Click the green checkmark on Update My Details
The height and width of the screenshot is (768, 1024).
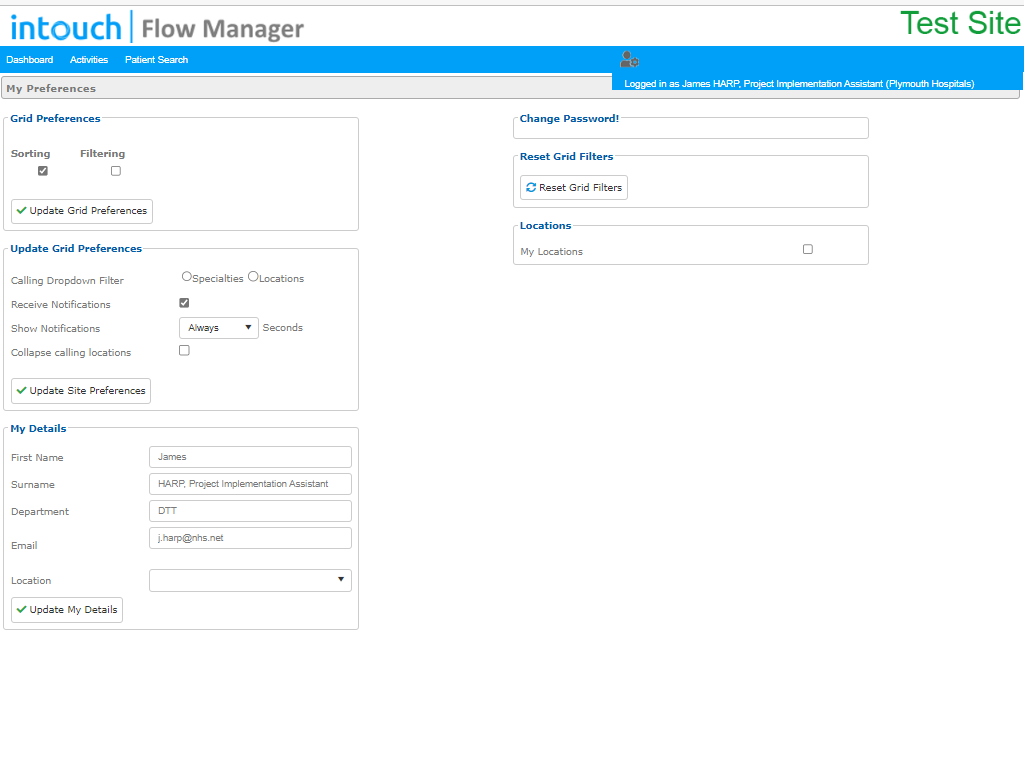click(x=22, y=609)
